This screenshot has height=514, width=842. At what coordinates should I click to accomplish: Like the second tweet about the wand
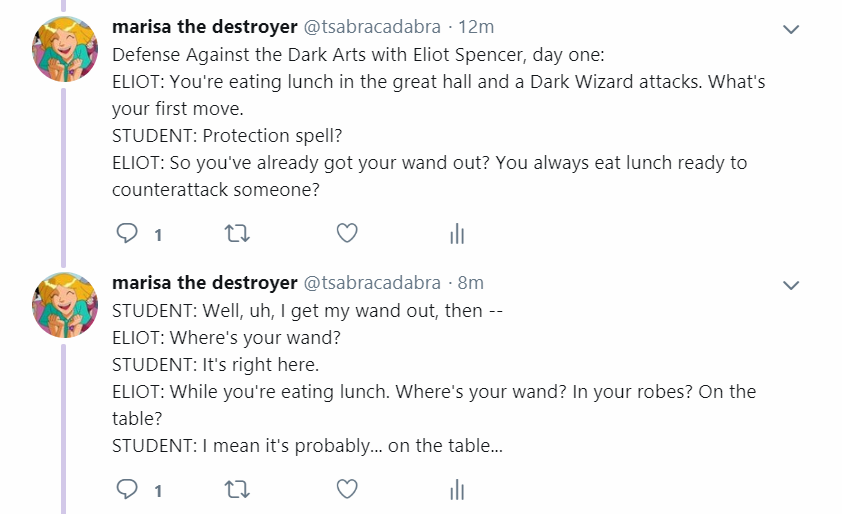point(346,490)
